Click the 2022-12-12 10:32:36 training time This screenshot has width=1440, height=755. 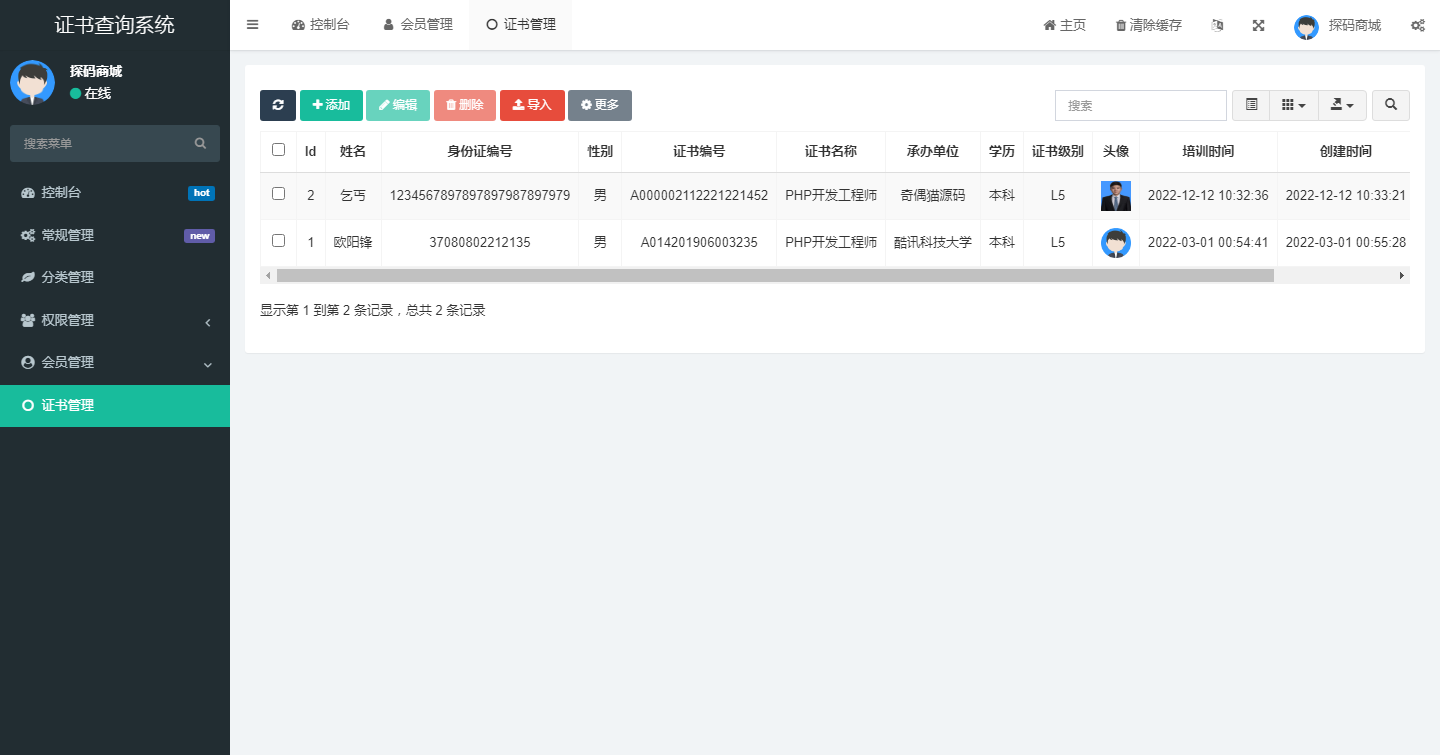tap(1208, 195)
